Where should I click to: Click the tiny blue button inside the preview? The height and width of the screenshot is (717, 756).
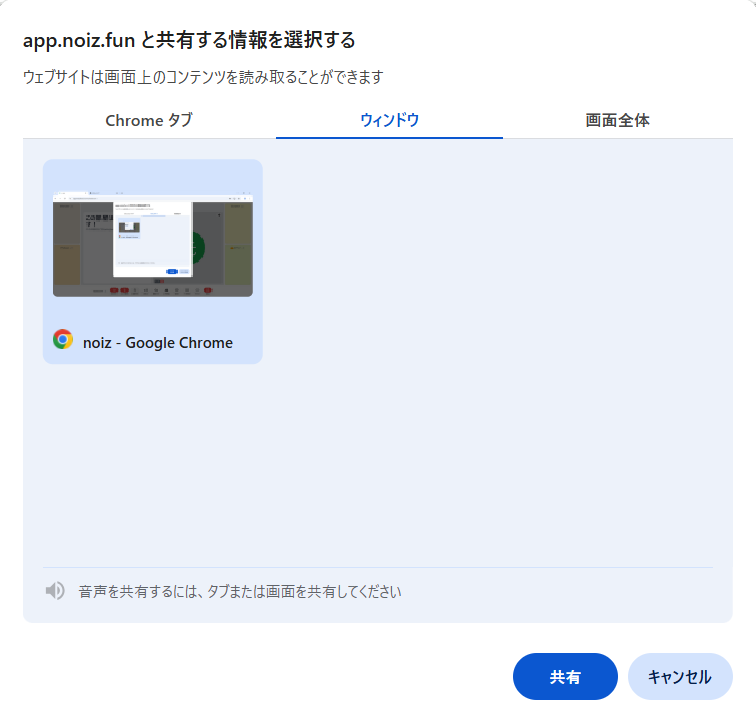click(172, 271)
